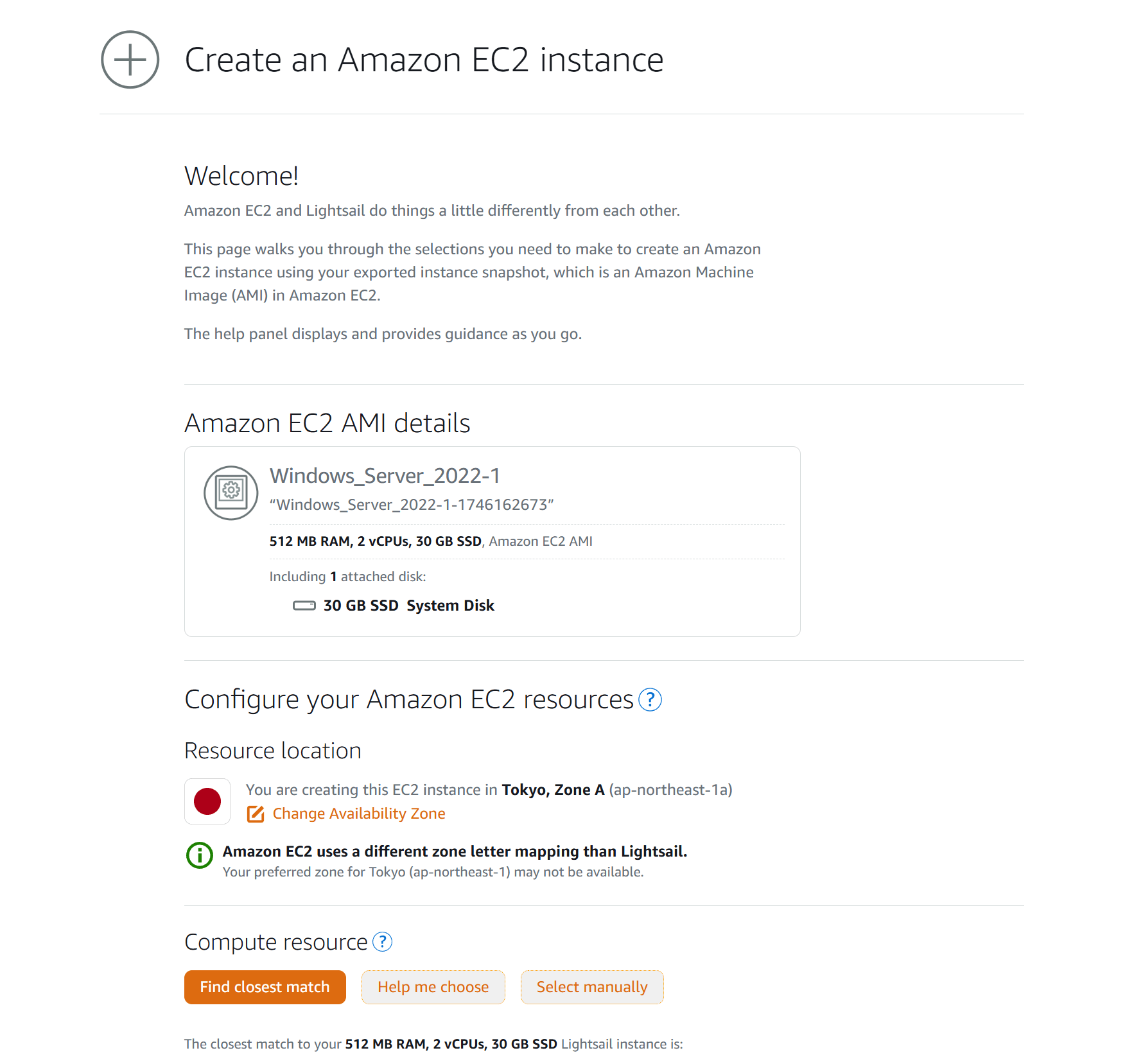This screenshot has width=1125, height=1064.
Task: Click the Resource location heading
Action: 273,751
